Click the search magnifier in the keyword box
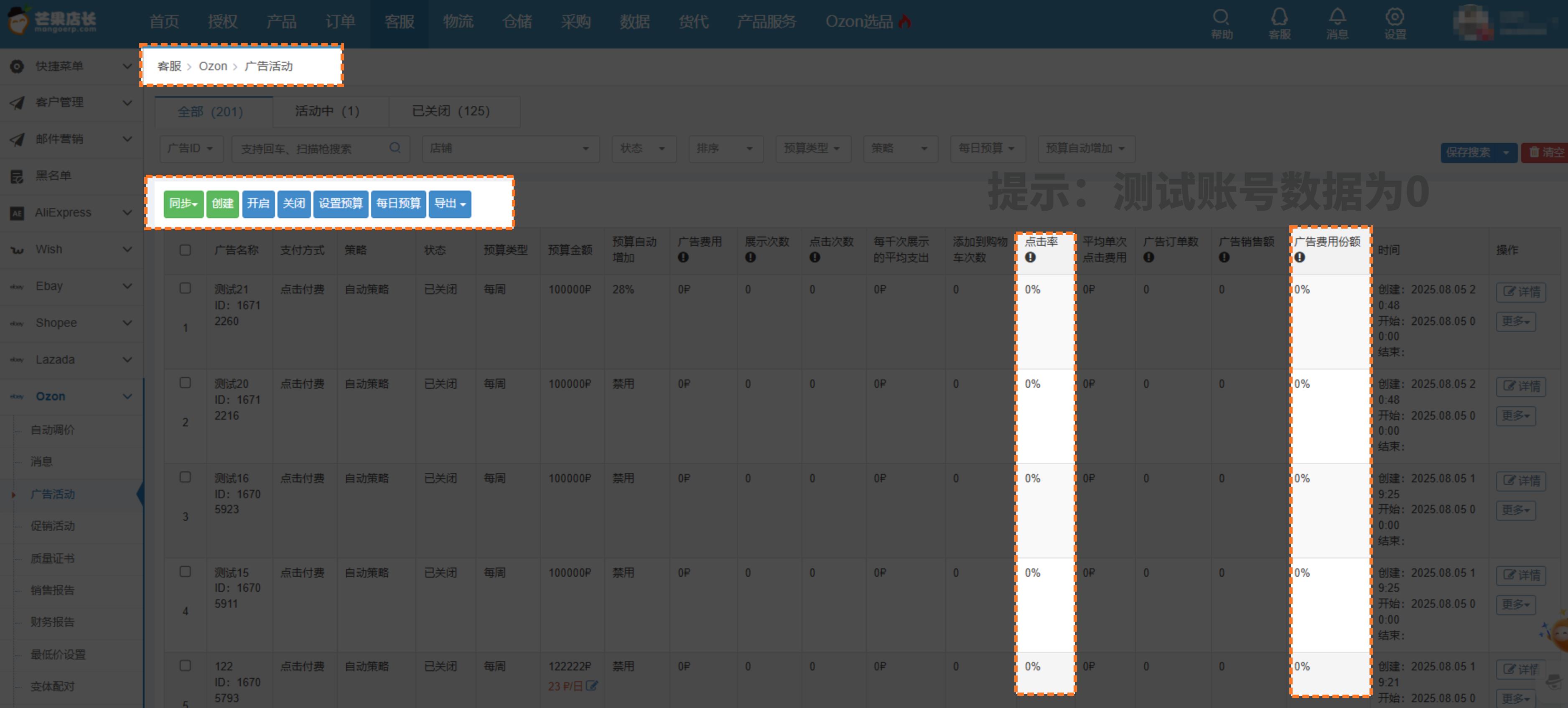 (x=395, y=148)
